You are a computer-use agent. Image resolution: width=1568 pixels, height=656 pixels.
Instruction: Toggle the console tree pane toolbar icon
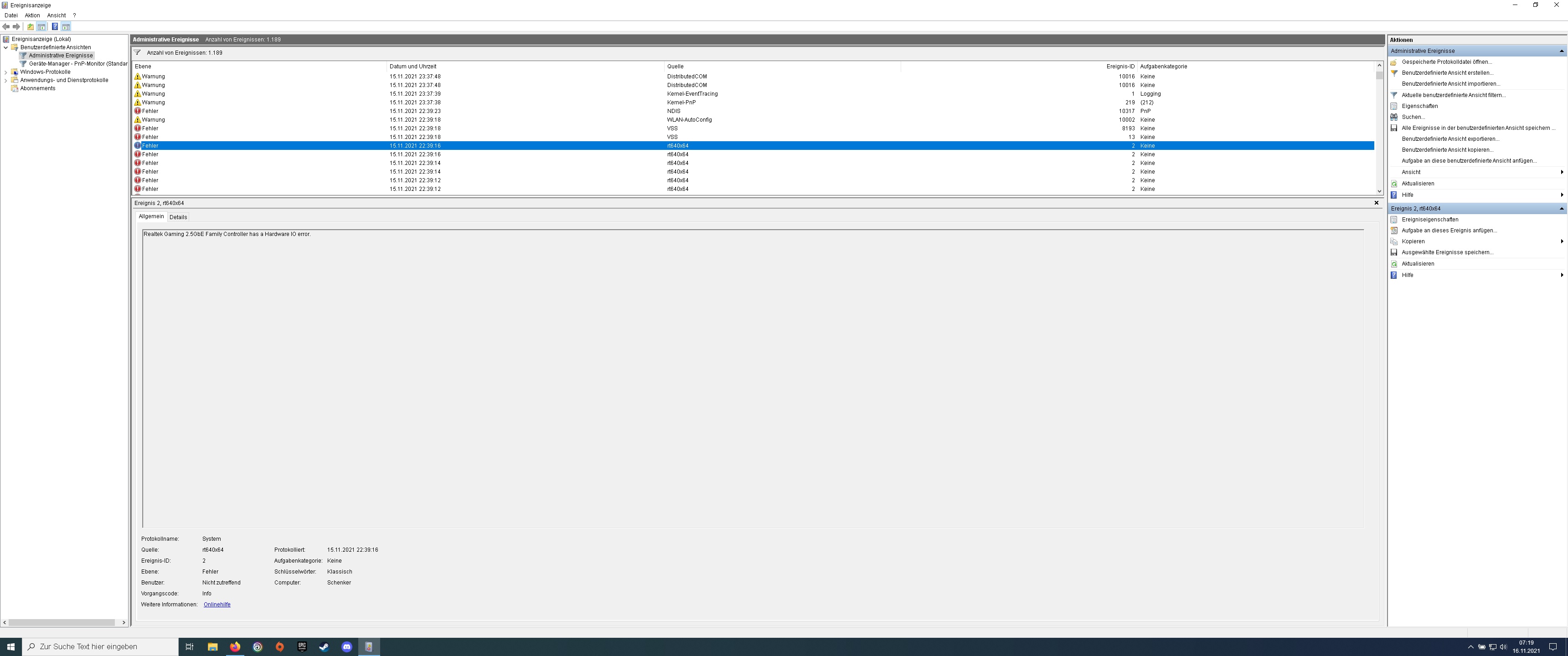click(41, 27)
